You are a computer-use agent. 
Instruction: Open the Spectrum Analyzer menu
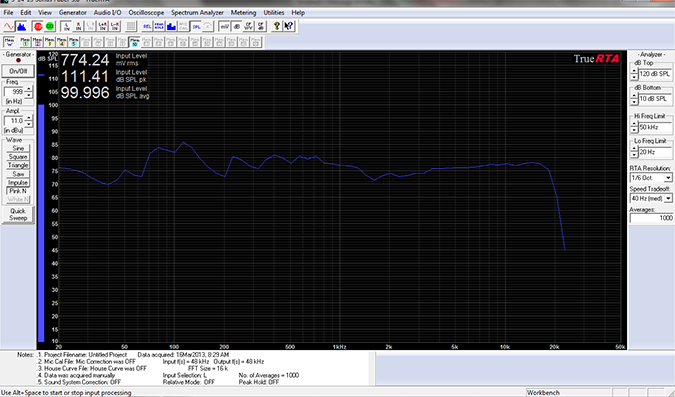[197, 12]
